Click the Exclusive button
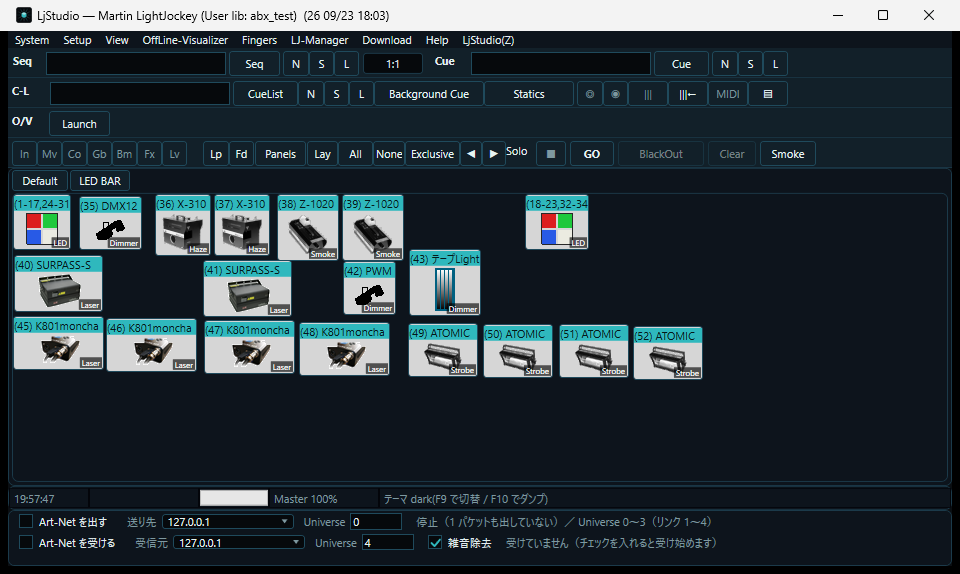Viewport: 960px width, 574px height. click(432, 154)
